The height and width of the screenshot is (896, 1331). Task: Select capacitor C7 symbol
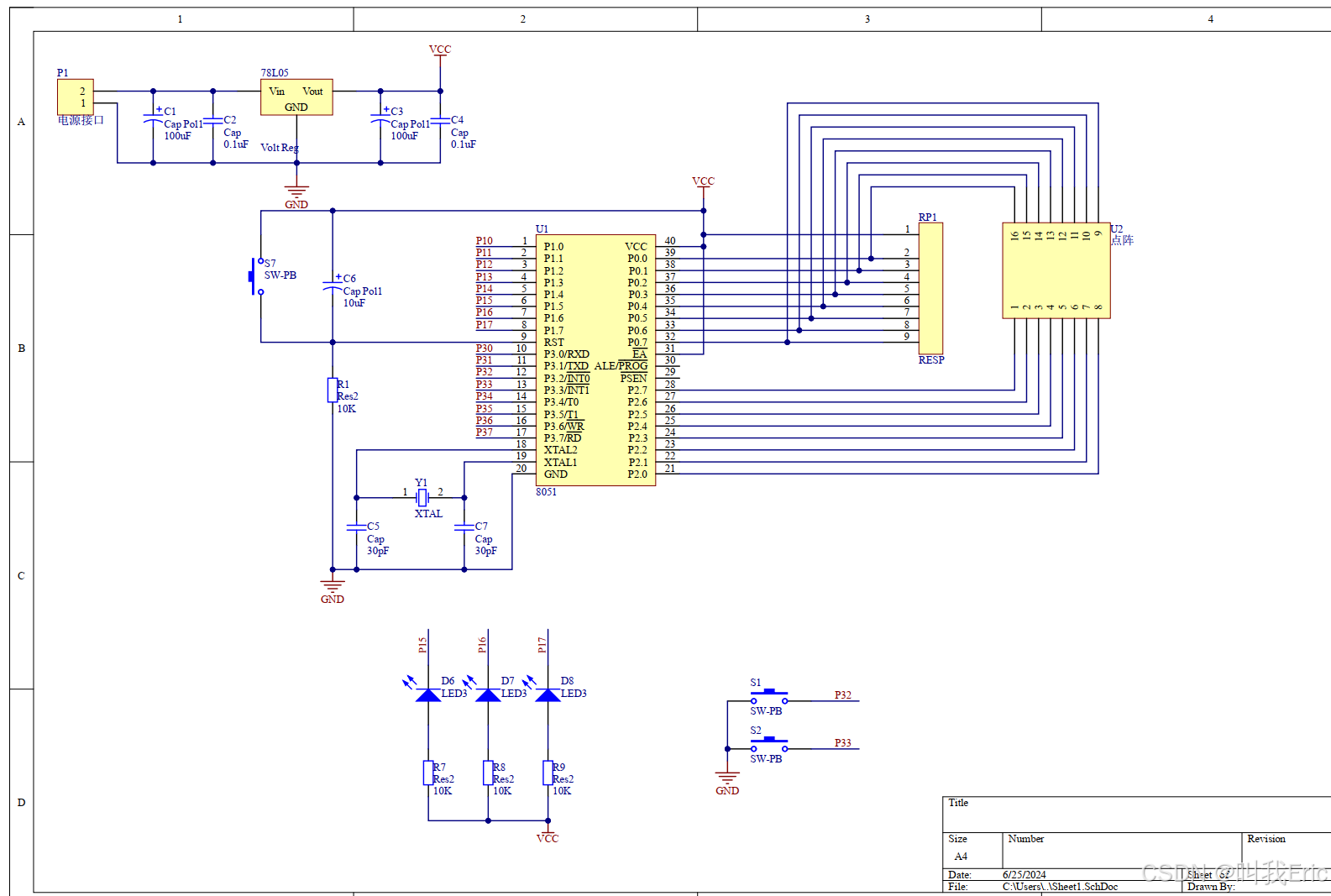point(464,527)
